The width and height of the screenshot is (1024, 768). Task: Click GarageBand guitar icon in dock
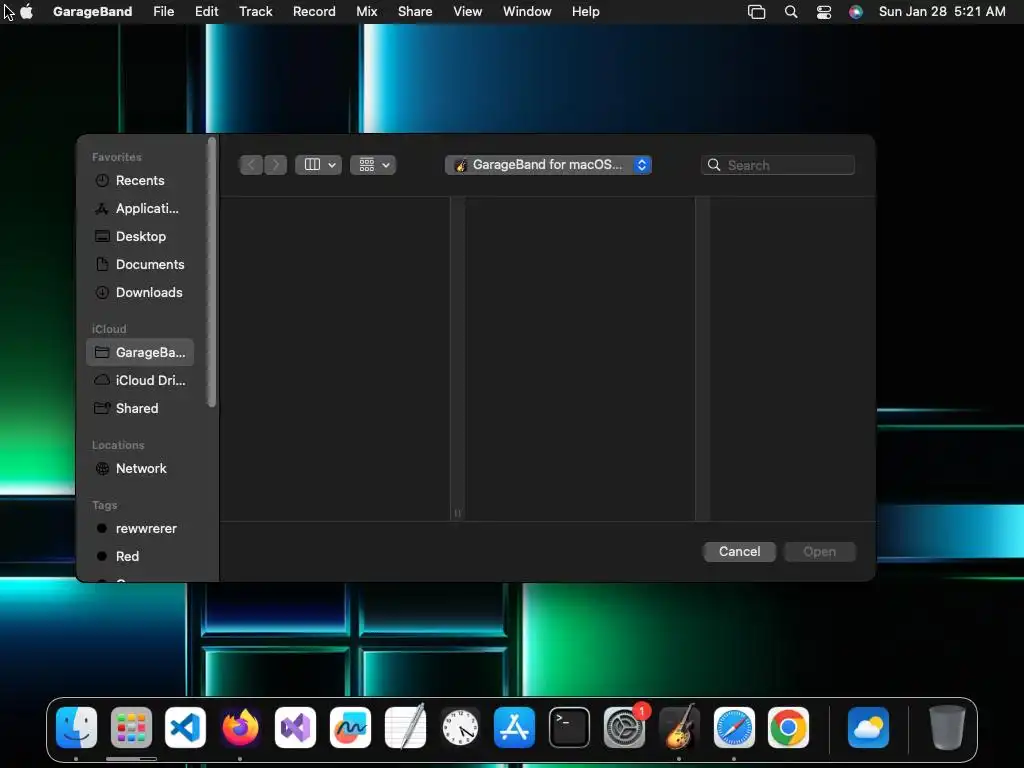[679, 727]
